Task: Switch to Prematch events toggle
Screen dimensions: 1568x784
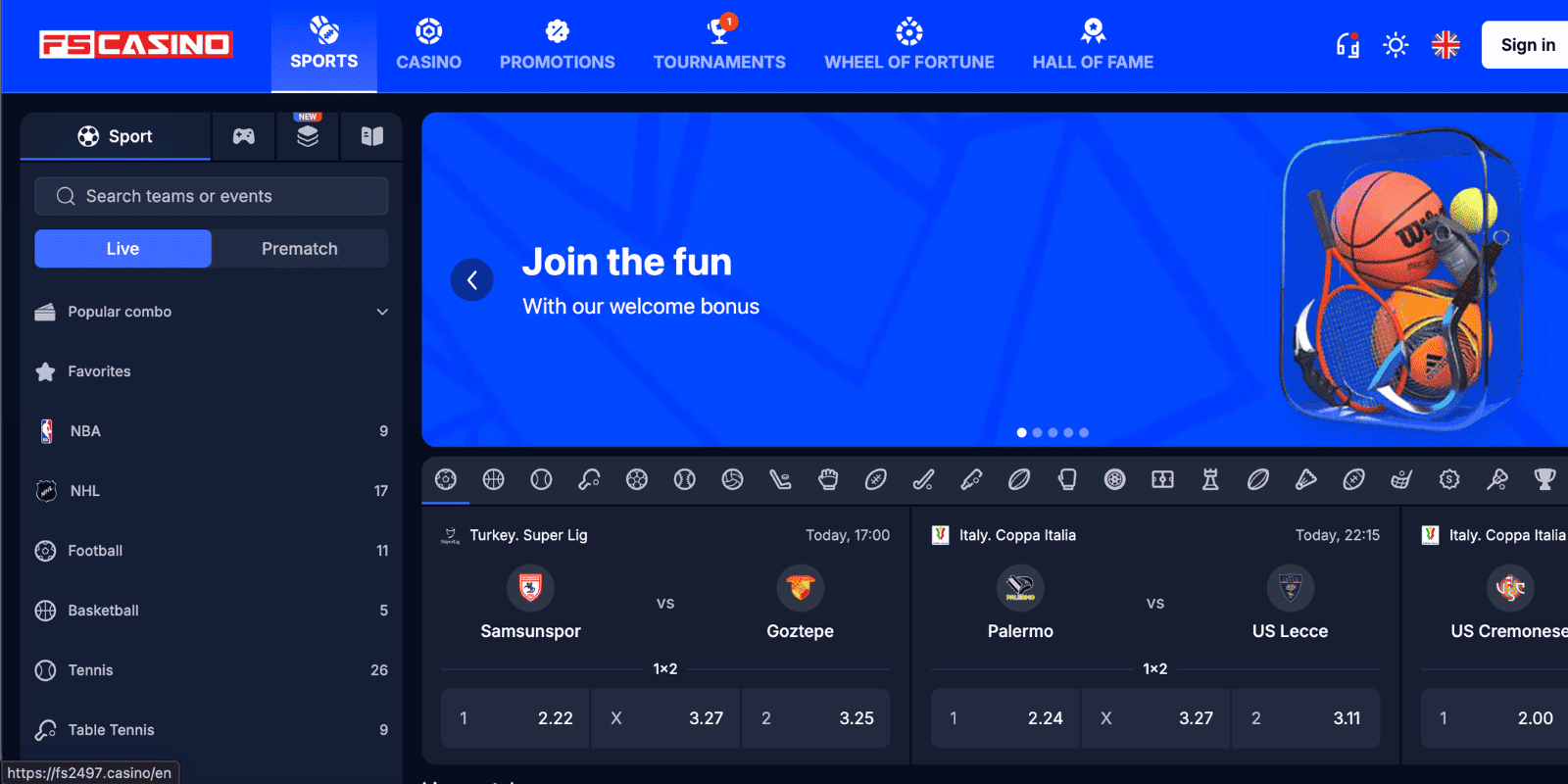Action: (300, 249)
